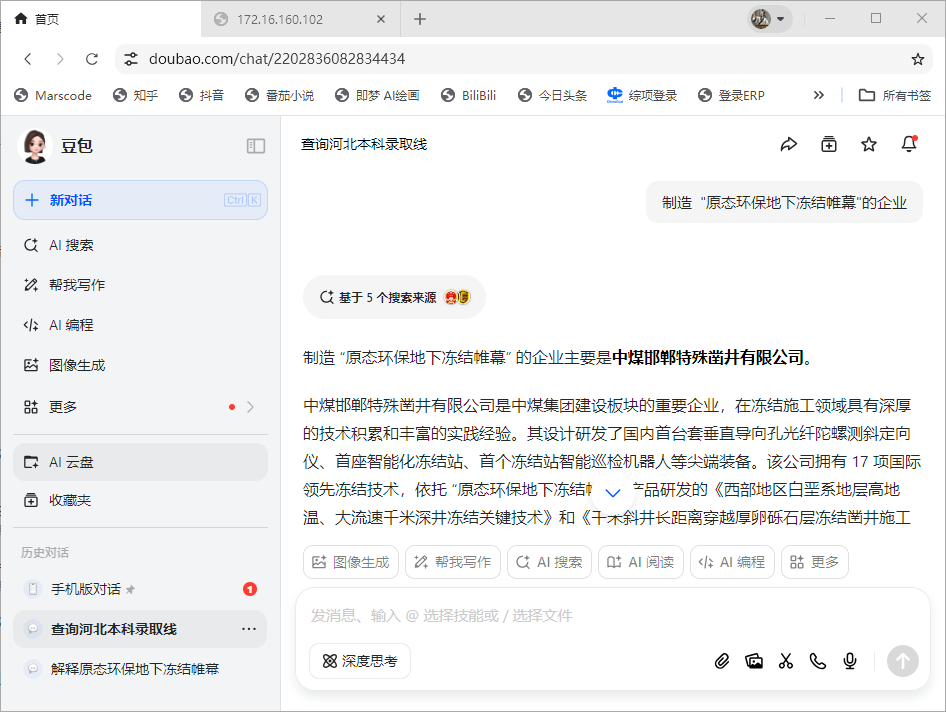The image size is (946, 712).
Task: Star this conversation as a favorite
Action: click(x=868, y=144)
